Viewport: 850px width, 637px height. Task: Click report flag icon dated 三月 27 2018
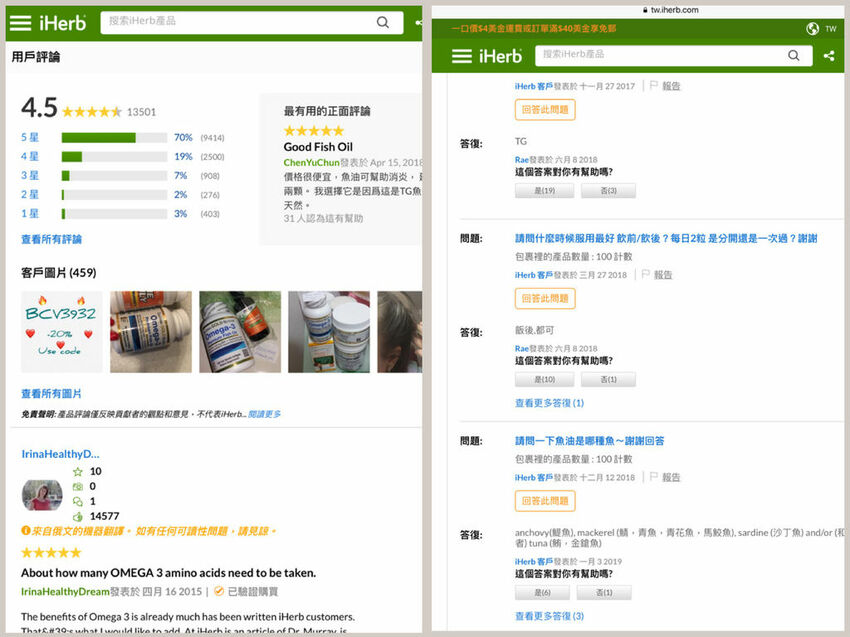645,275
